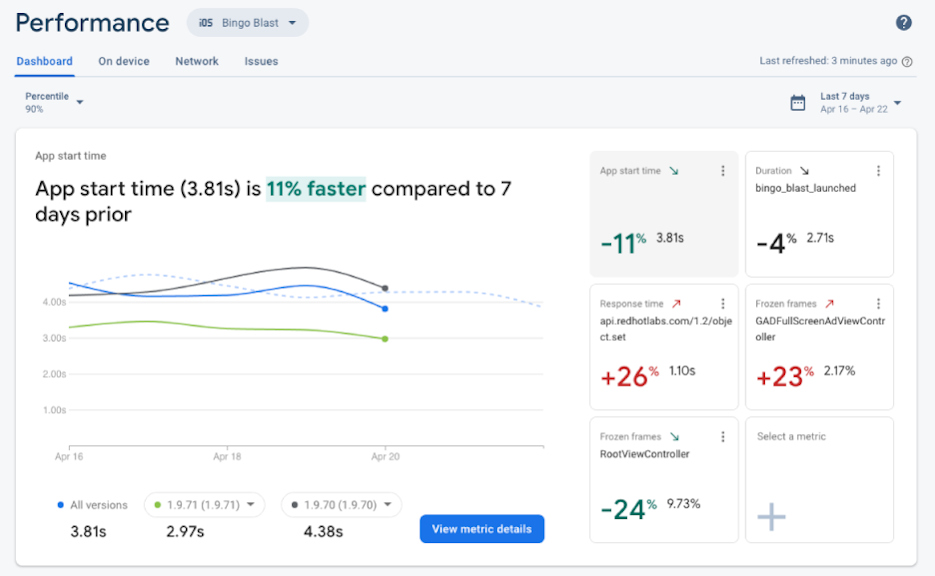This screenshot has height=576, width=935.
Task: Switch to the Issues tab
Action: pyautogui.click(x=261, y=61)
